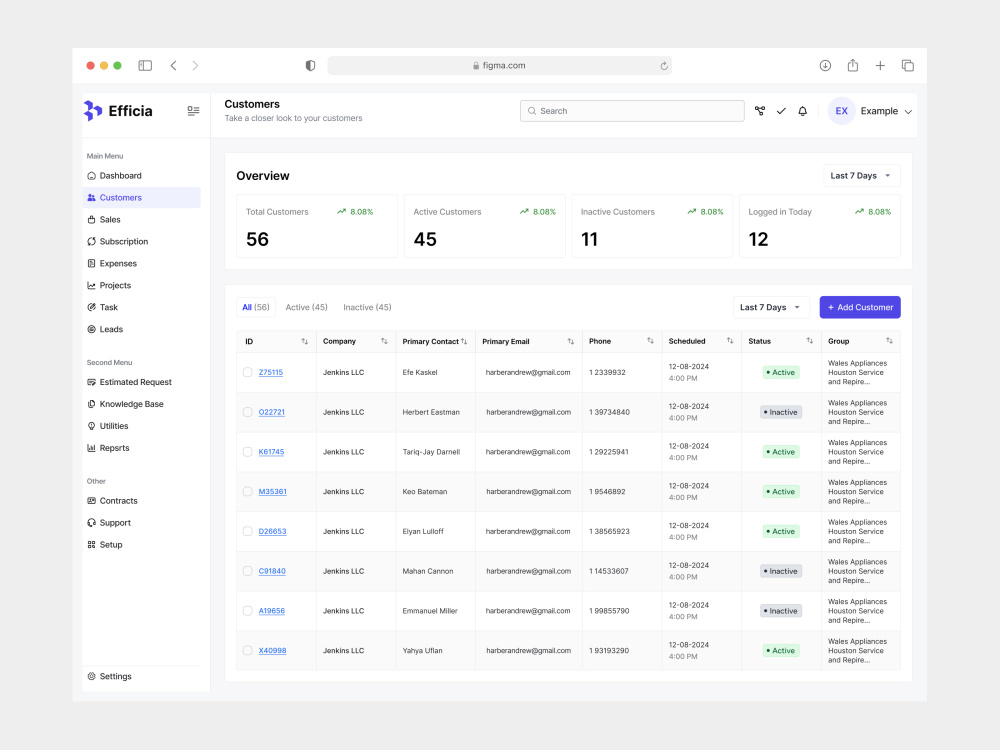Go to Subscription in the sidebar

(141, 242)
